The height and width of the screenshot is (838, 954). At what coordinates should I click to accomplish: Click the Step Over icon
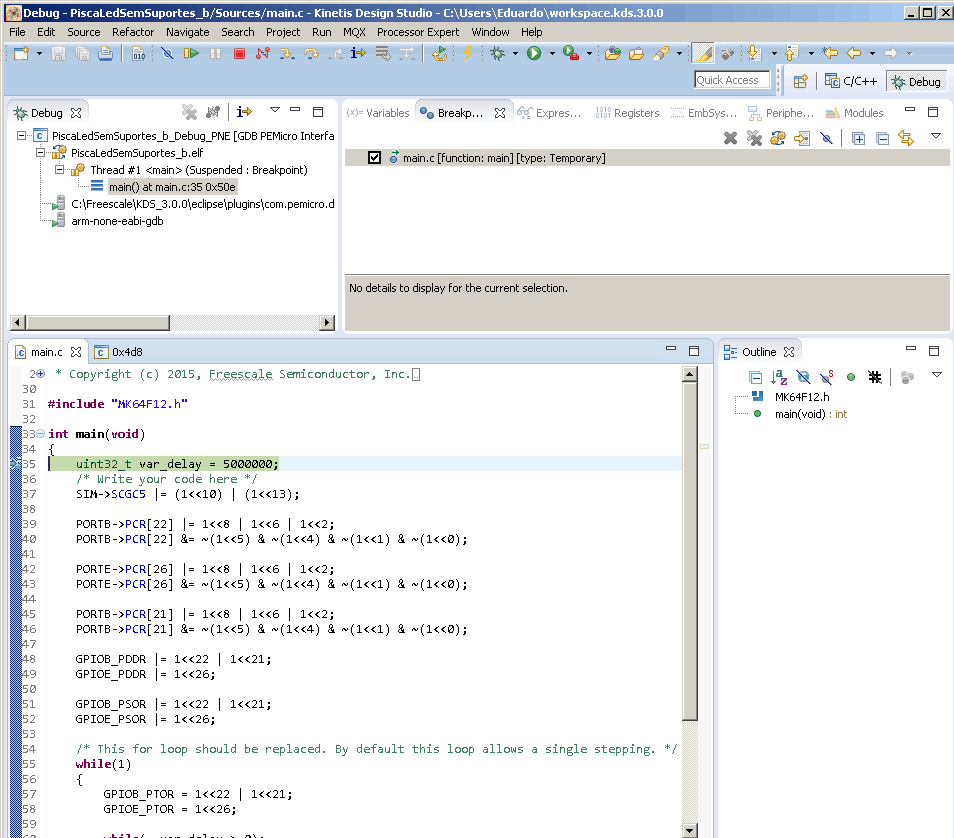point(310,53)
